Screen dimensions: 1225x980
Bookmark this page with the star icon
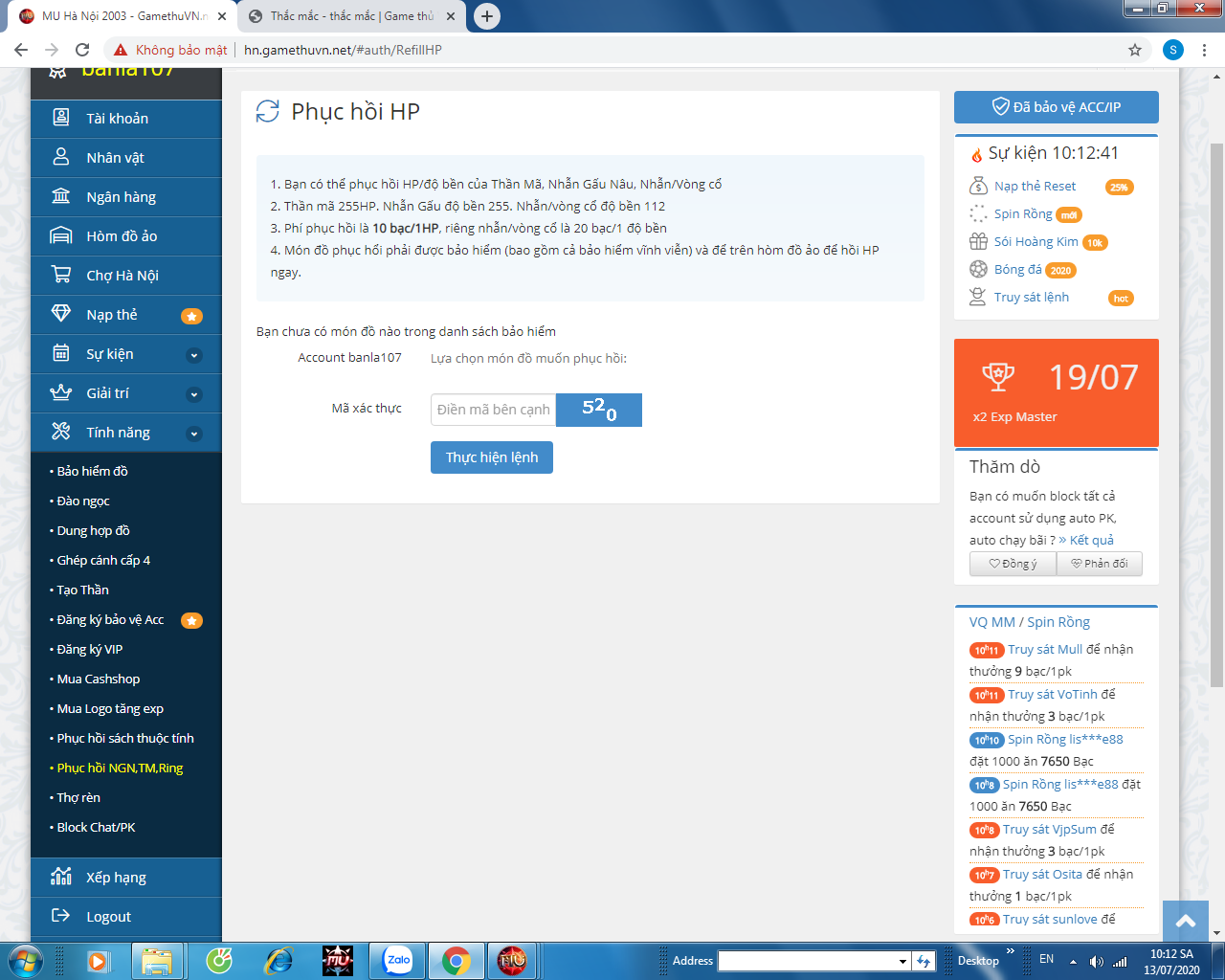pyautogui.click(x=1135, y=50)
